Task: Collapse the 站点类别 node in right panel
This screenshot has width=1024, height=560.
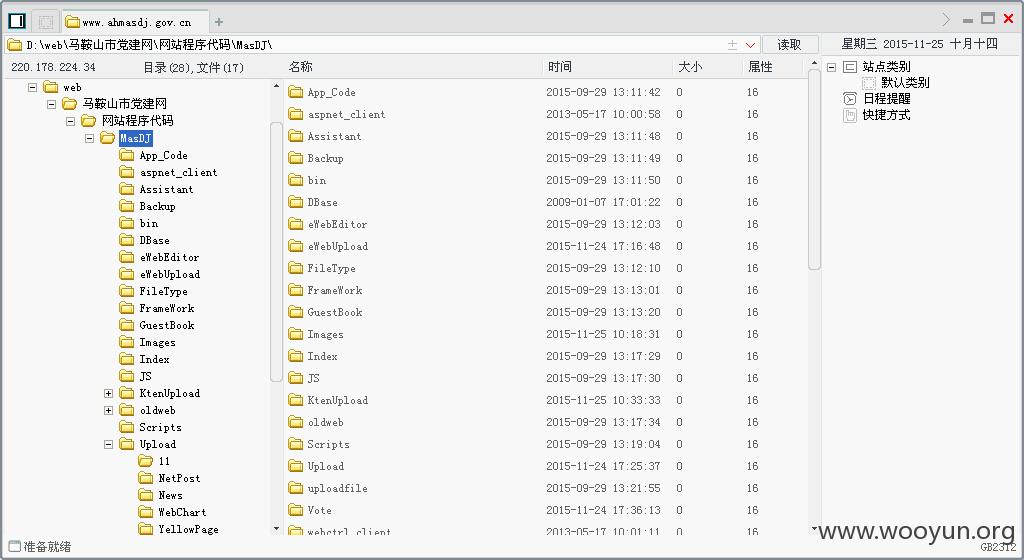Action: (831, 67)
